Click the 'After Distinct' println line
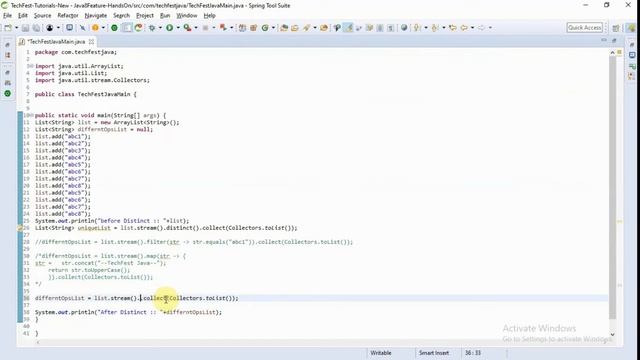 [x=128, y=312]
